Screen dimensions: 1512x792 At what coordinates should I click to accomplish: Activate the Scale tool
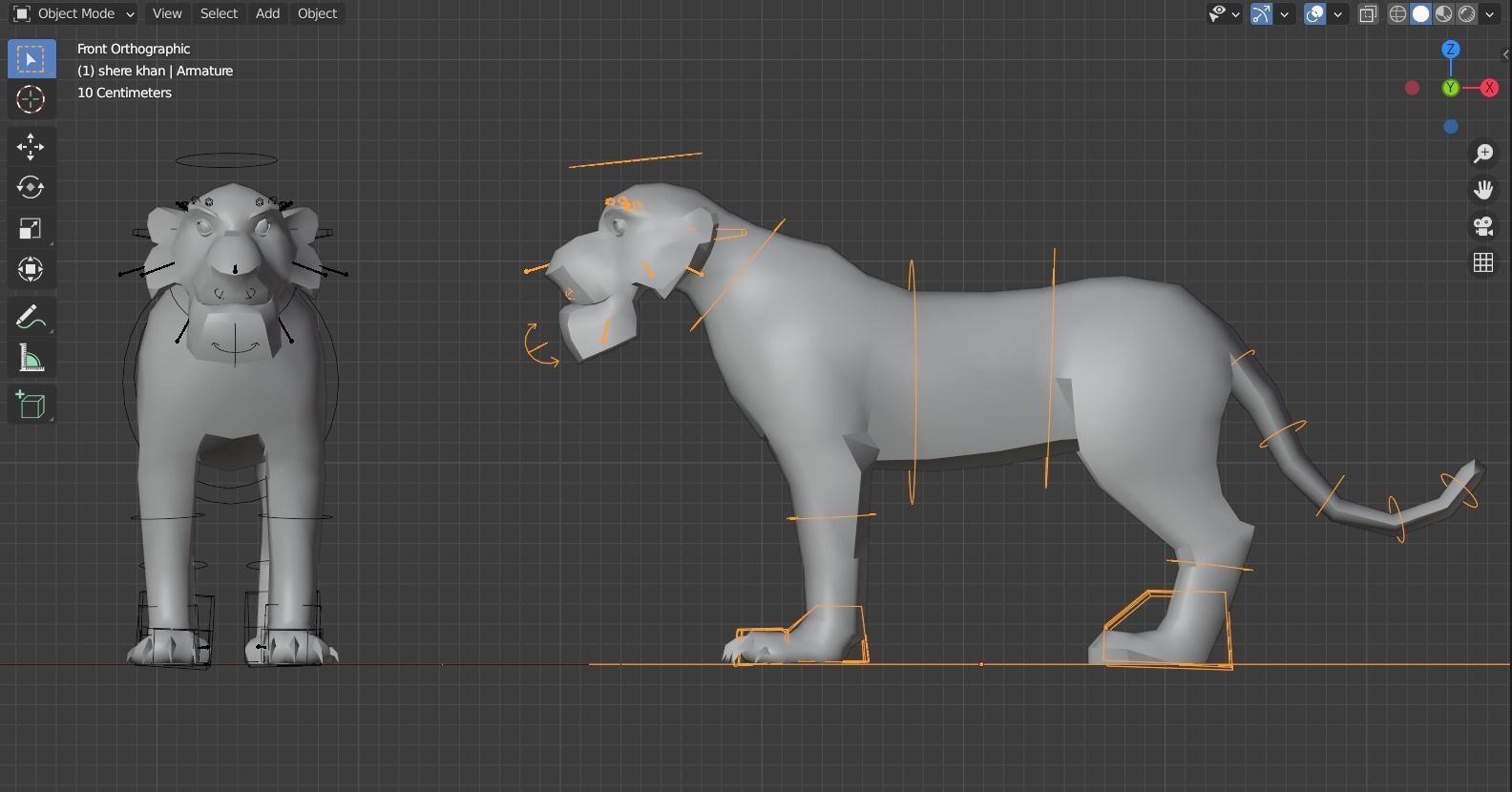(31, 228)
